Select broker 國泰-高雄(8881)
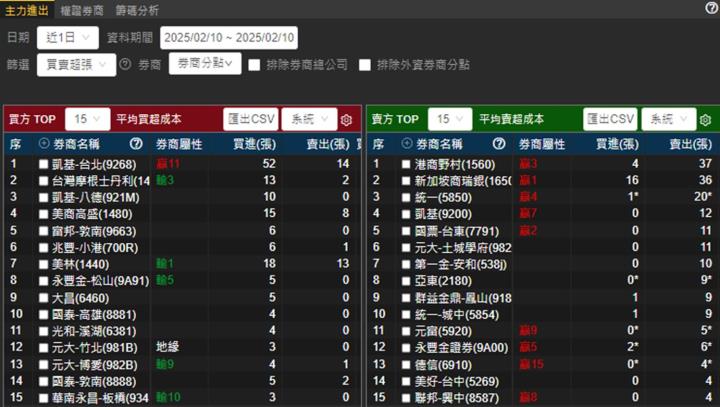The height and width of the screenshot is (407, 720). tap(94, 315)
